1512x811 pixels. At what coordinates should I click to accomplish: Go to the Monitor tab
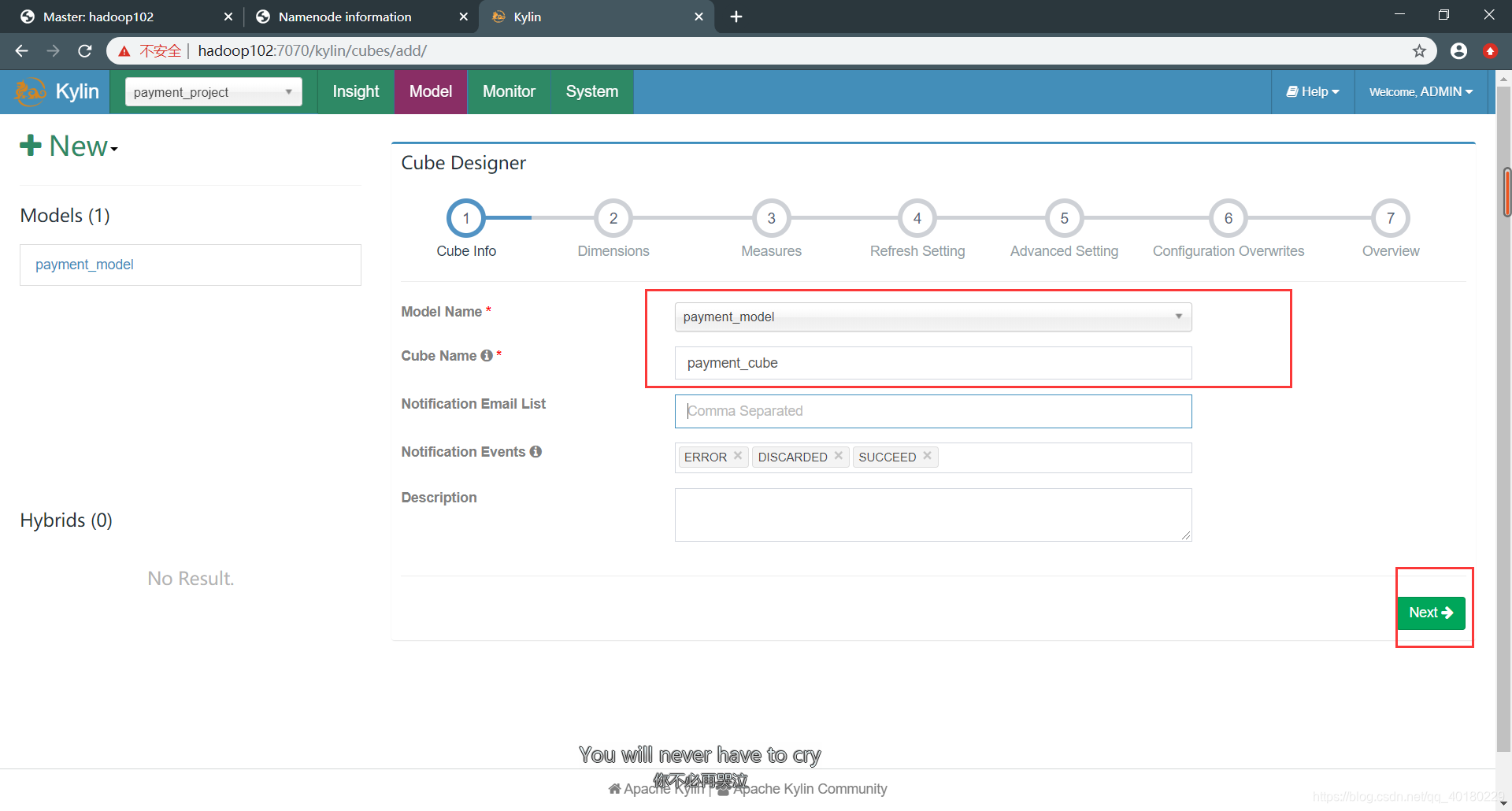pos(509,91)
